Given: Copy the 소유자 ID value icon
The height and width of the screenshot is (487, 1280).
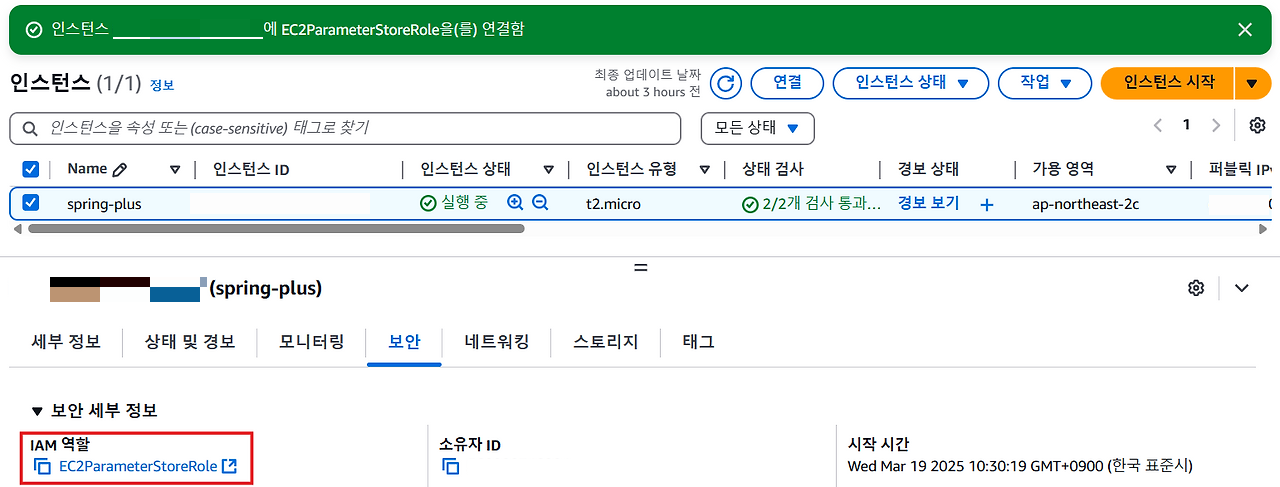Looking at the screenshot, I should (x=451, y=466).
